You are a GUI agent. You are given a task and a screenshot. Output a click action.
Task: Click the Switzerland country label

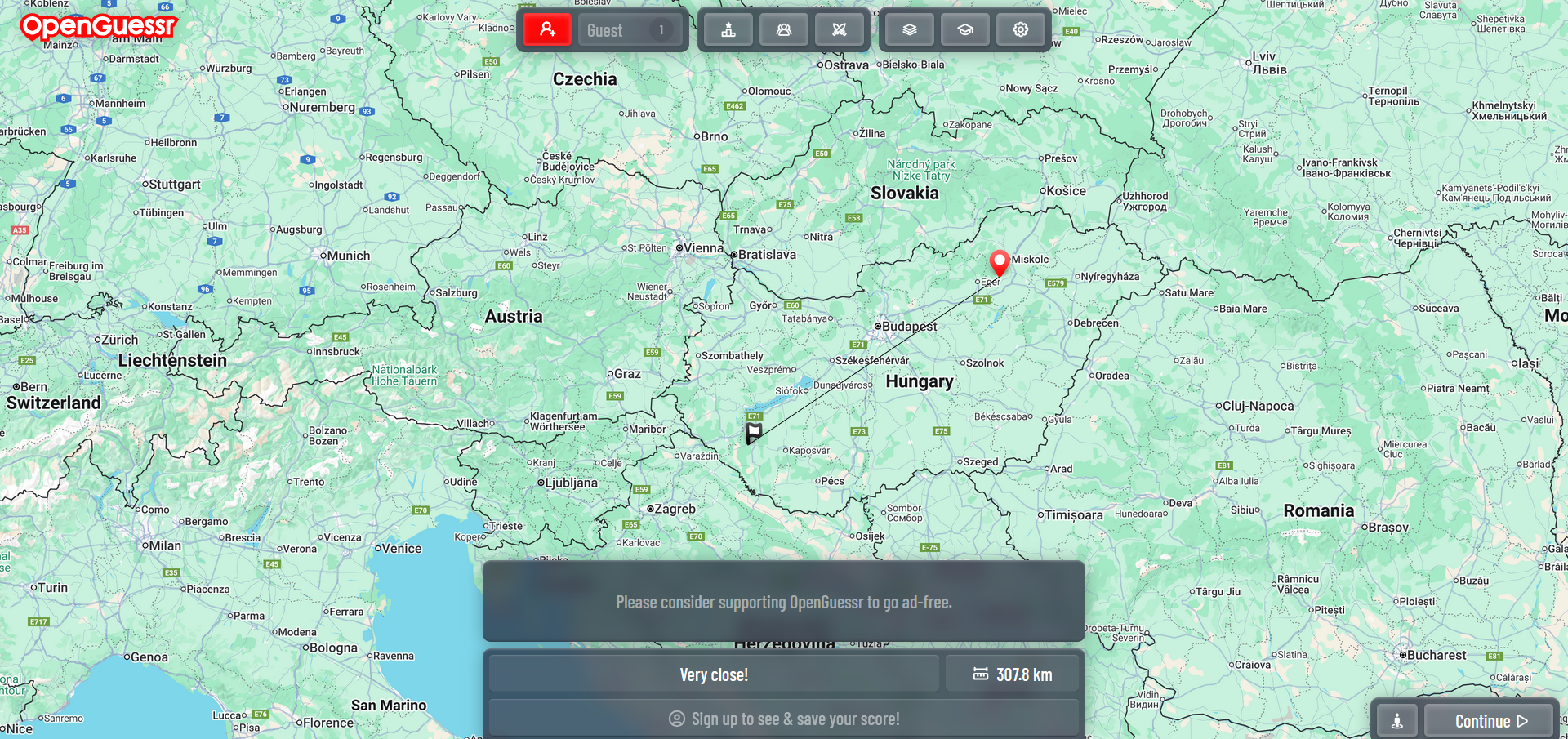(x=54, y=403)
